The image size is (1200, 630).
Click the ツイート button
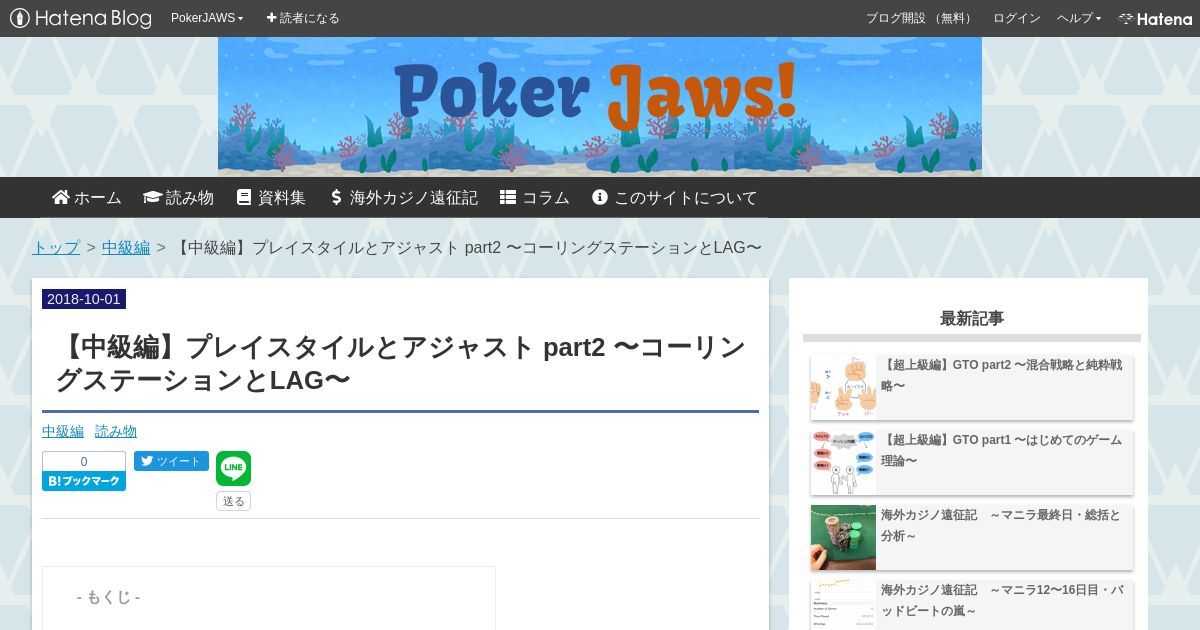pos(171,461)
